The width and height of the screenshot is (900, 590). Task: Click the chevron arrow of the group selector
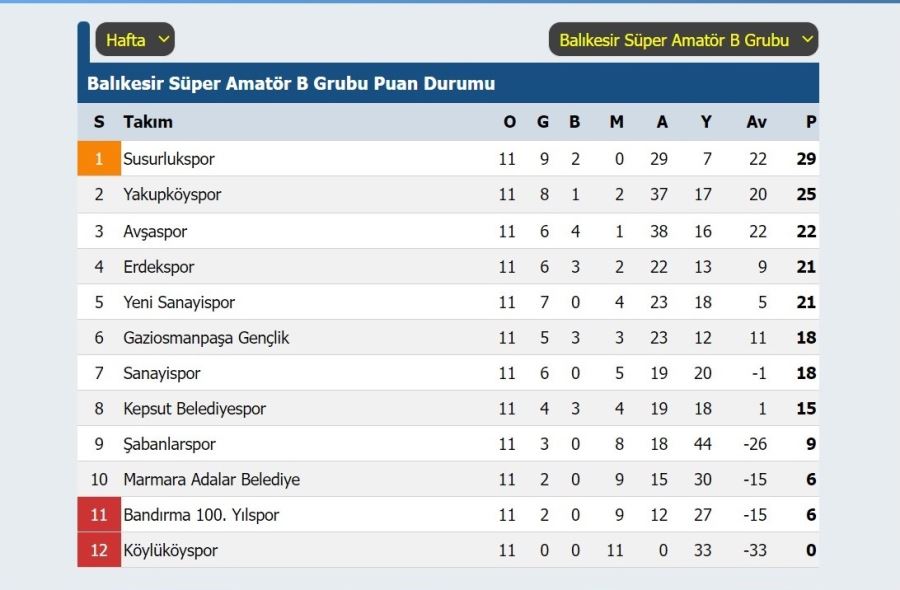pyautogui.click(x=807, y=40)
